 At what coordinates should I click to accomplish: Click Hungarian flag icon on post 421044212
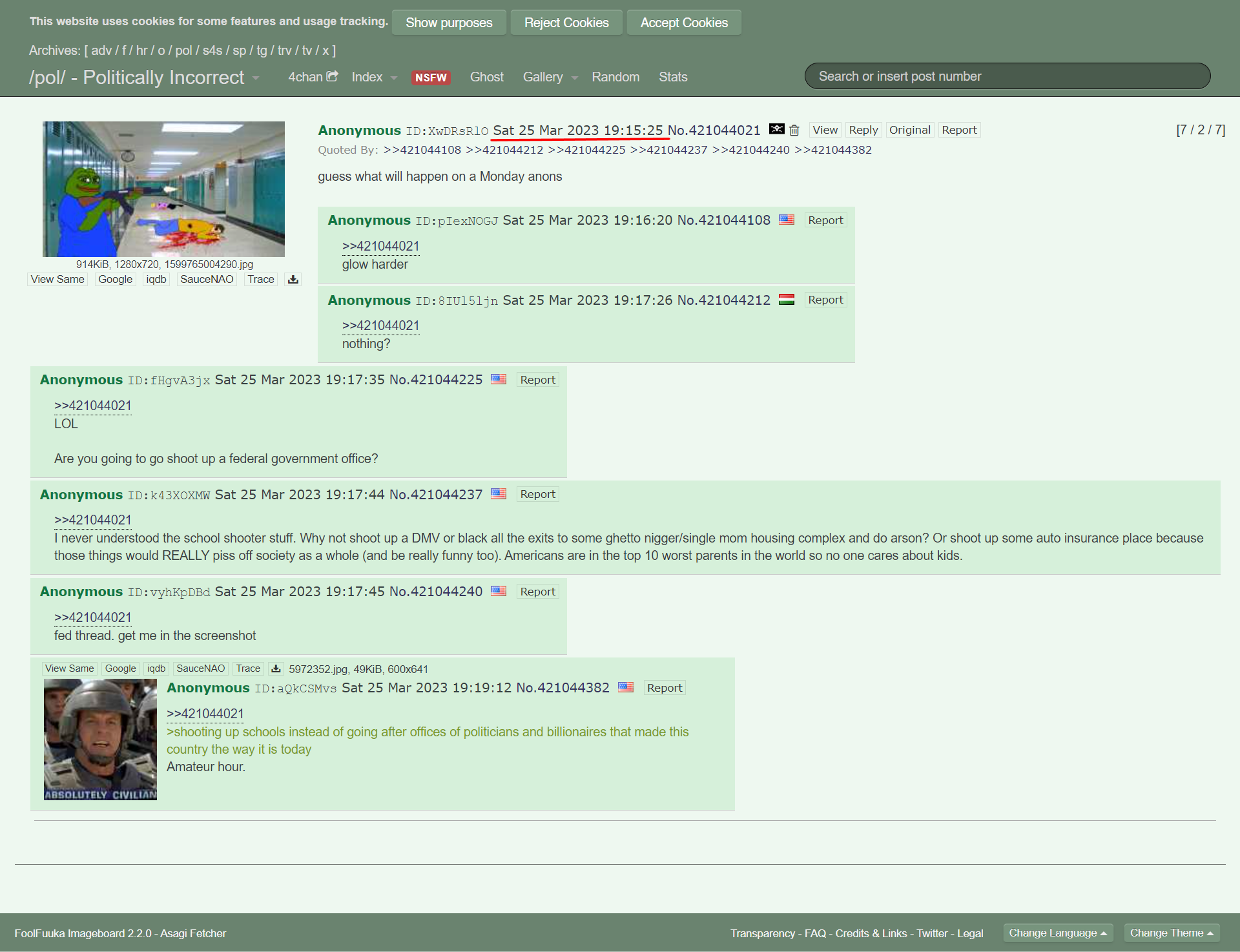coord(786,300)
